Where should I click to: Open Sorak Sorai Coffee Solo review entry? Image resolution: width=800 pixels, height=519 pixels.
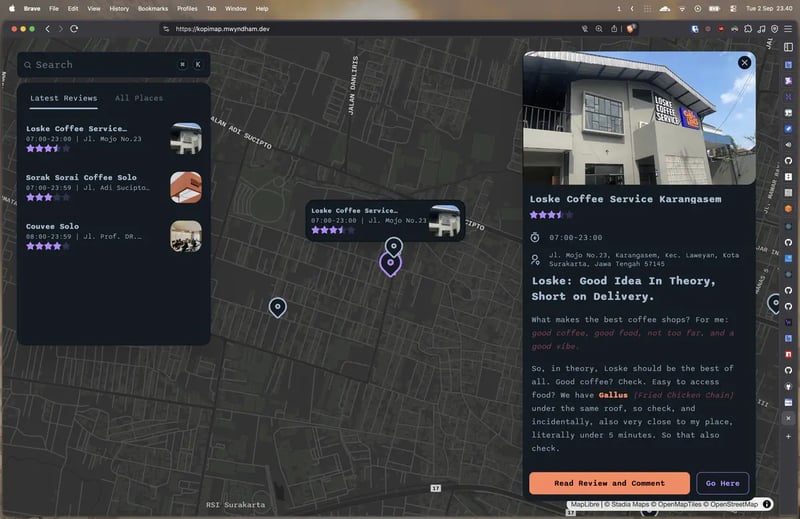(114, 187)
